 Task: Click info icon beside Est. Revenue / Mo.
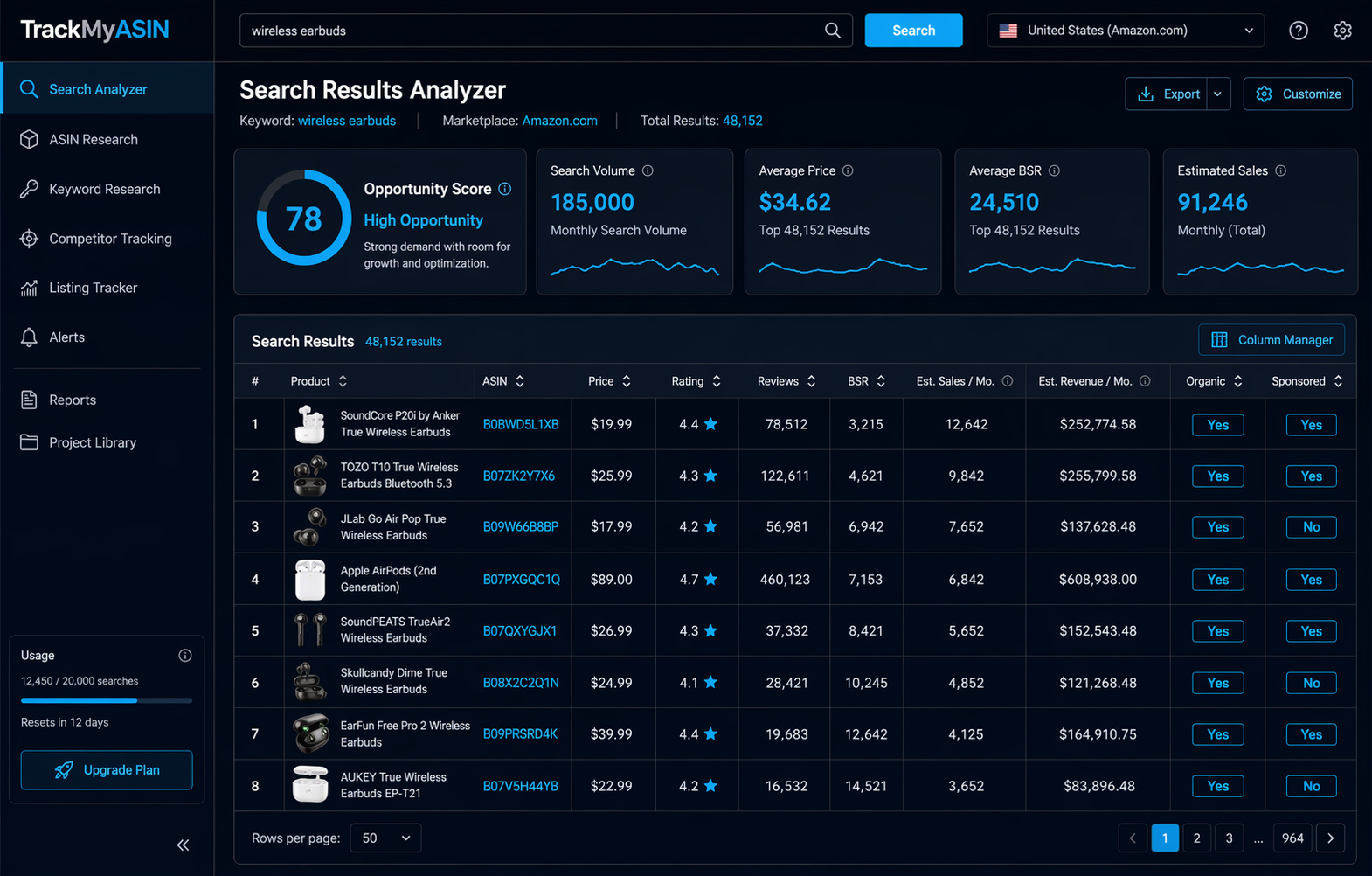click(x=1145, y=381)
